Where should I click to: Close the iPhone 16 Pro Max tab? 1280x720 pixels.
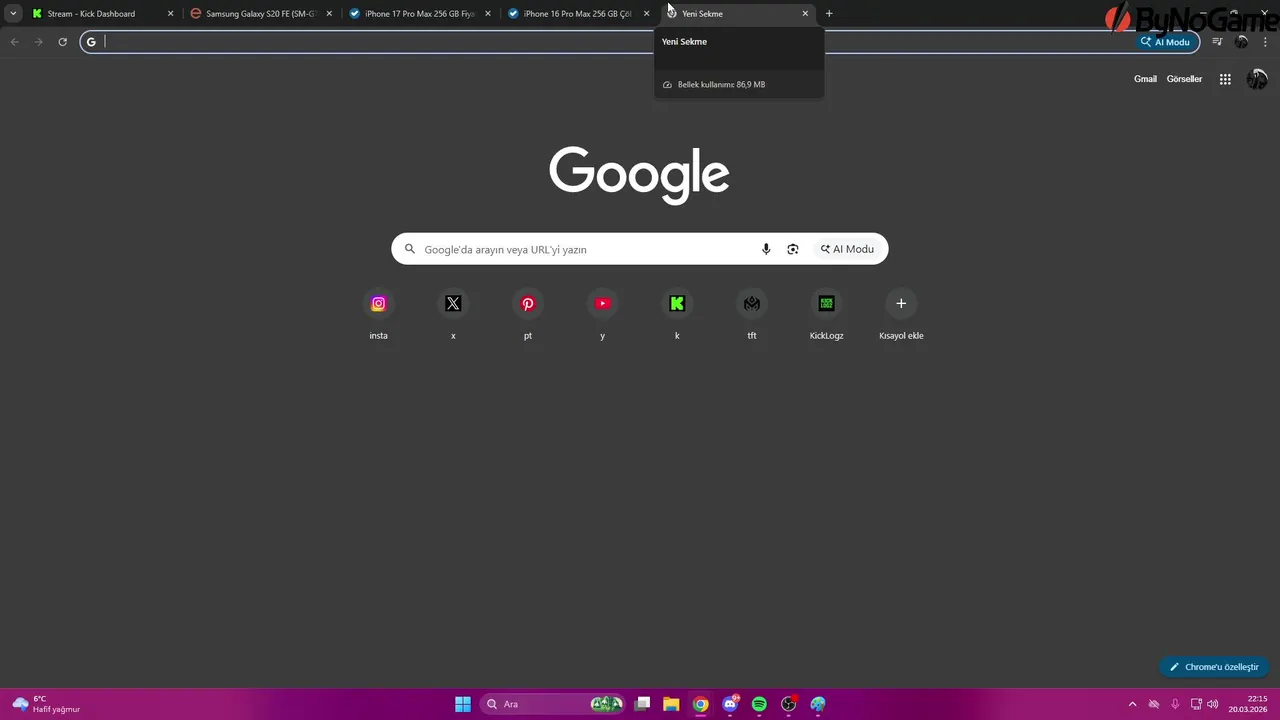click(647, 14)
